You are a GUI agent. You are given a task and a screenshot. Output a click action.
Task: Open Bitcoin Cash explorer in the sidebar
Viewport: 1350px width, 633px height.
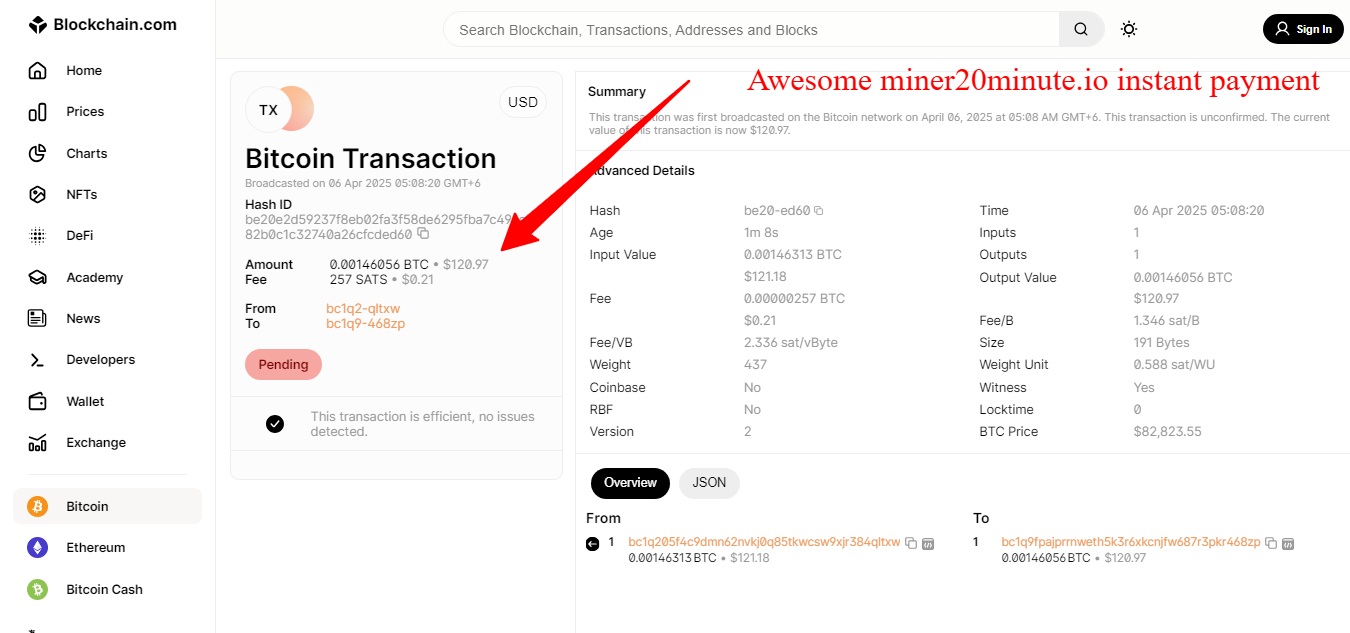[104, 590]
